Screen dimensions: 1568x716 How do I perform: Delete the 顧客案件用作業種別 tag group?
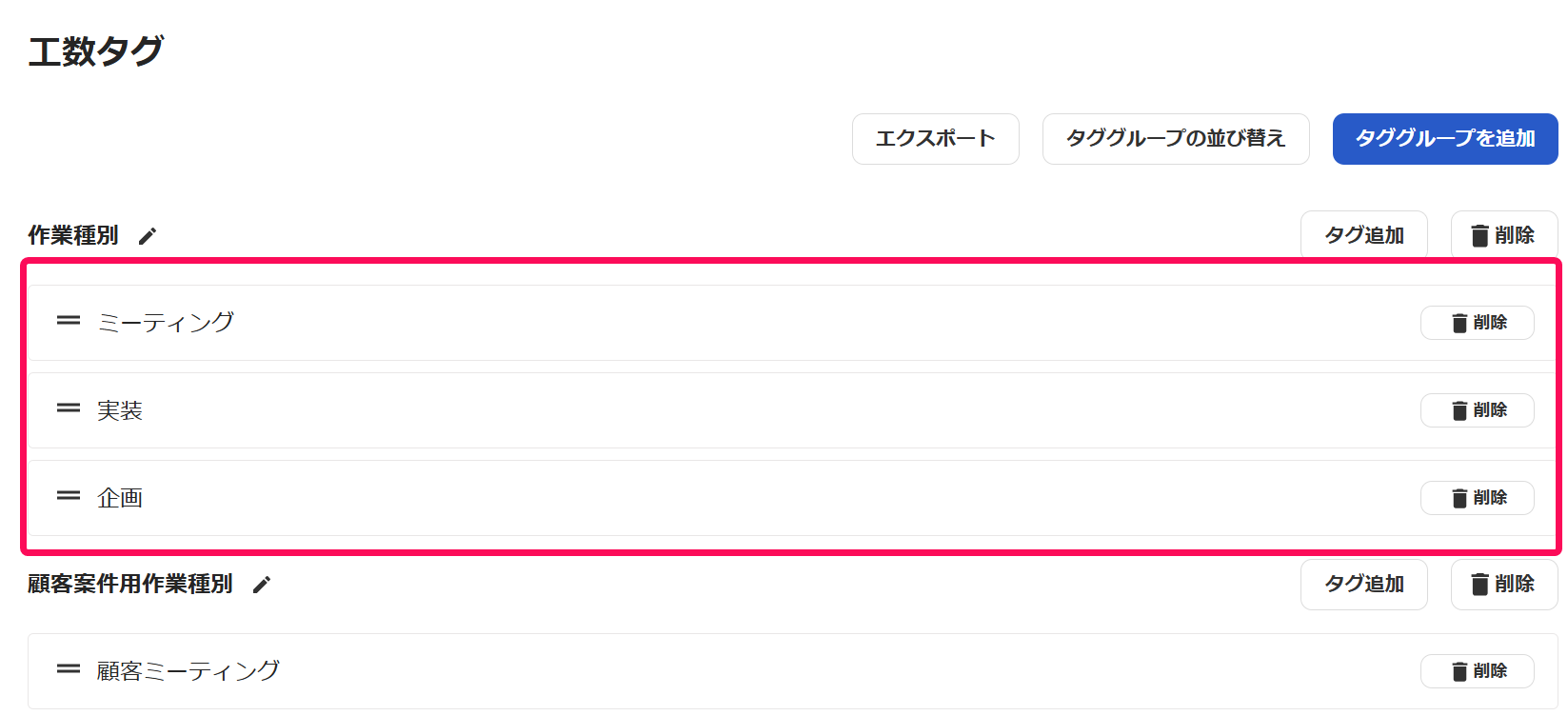1504,584
